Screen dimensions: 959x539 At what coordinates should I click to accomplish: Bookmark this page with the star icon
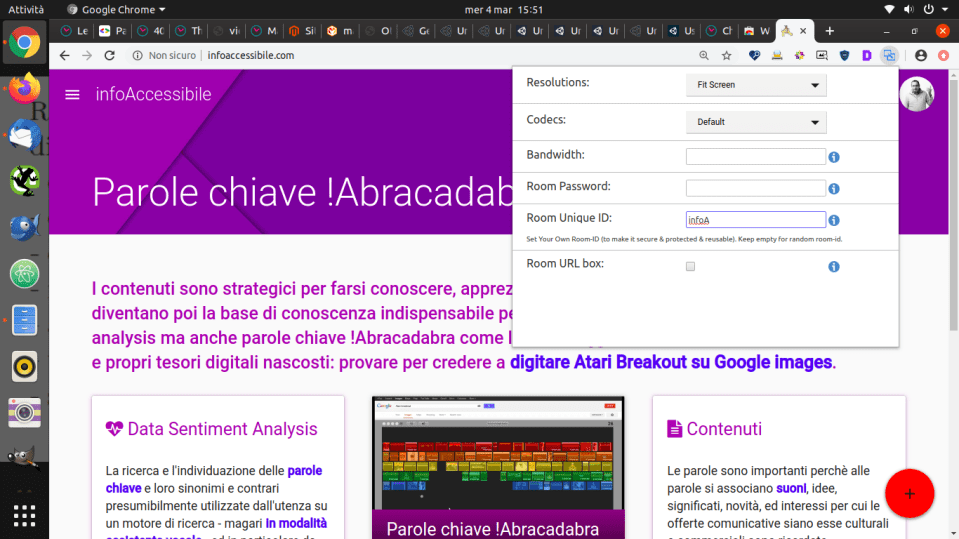[x=727, y=56]
